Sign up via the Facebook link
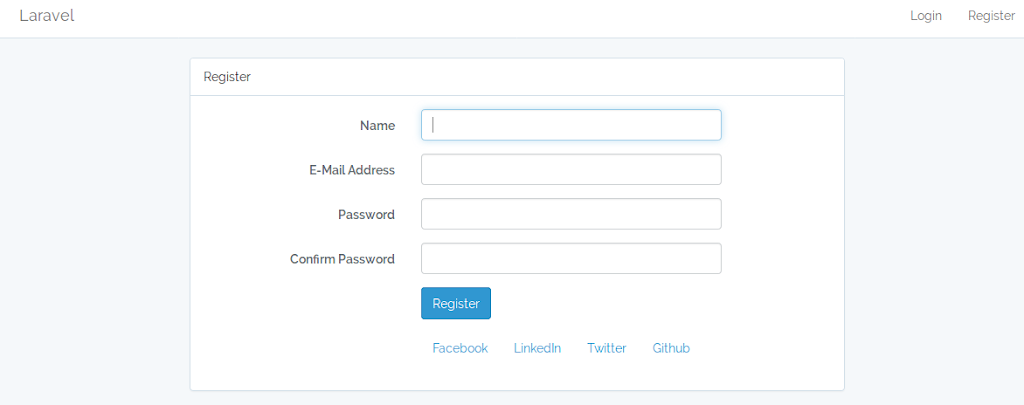This screenshot has width=1024, height=405. coord(460,348)
